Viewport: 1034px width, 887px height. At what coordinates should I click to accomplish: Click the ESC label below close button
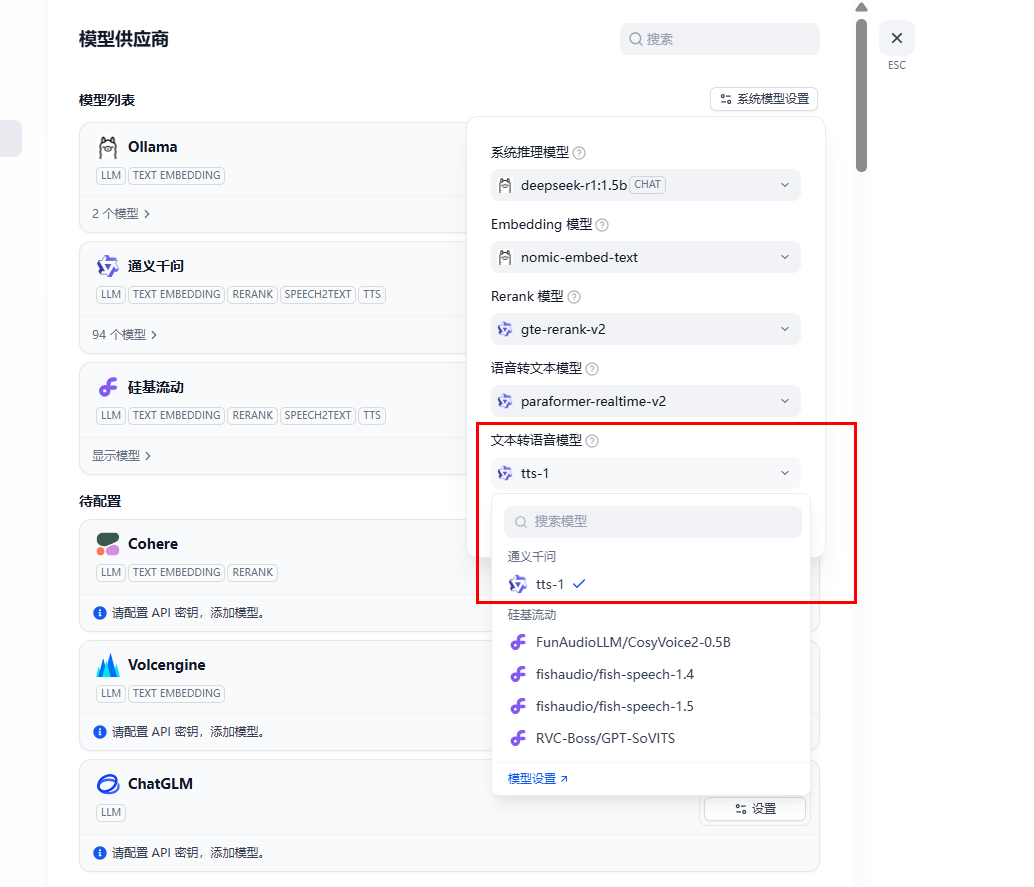click(x=897, y=65)
